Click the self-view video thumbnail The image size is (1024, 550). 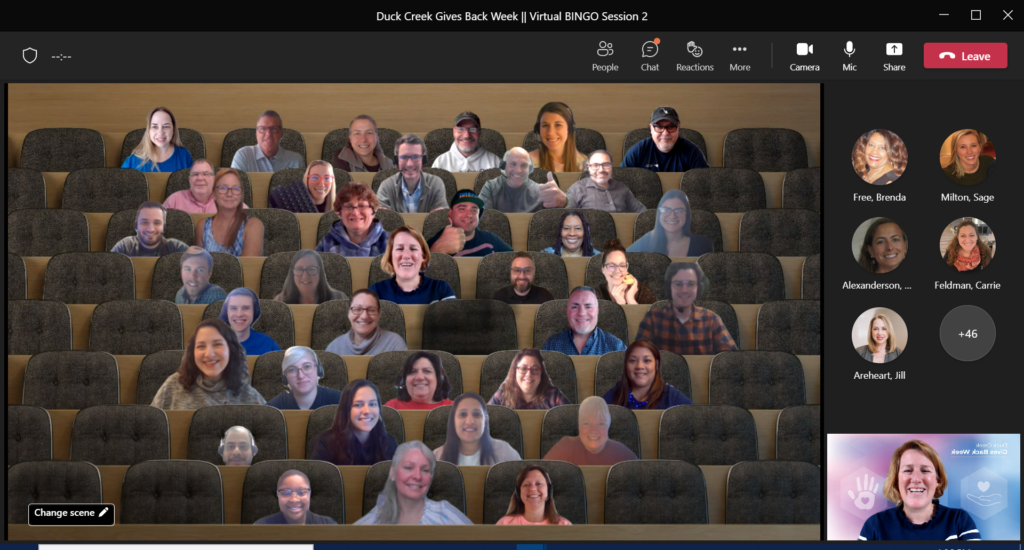[923, 487]
